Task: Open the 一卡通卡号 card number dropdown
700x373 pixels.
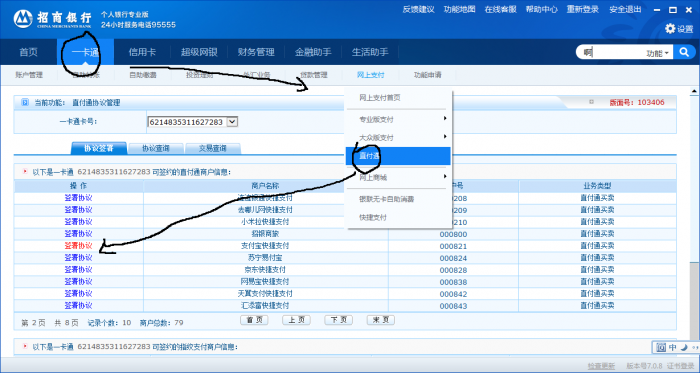Action: pyautogui.click(x=233, y=122)
